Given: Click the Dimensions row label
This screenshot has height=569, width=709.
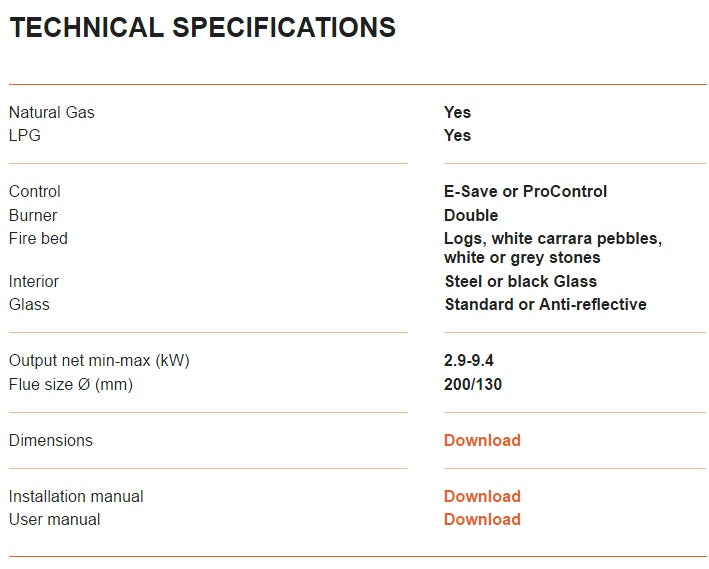Looking at the screenshot, I should click(x=51, y=440).
